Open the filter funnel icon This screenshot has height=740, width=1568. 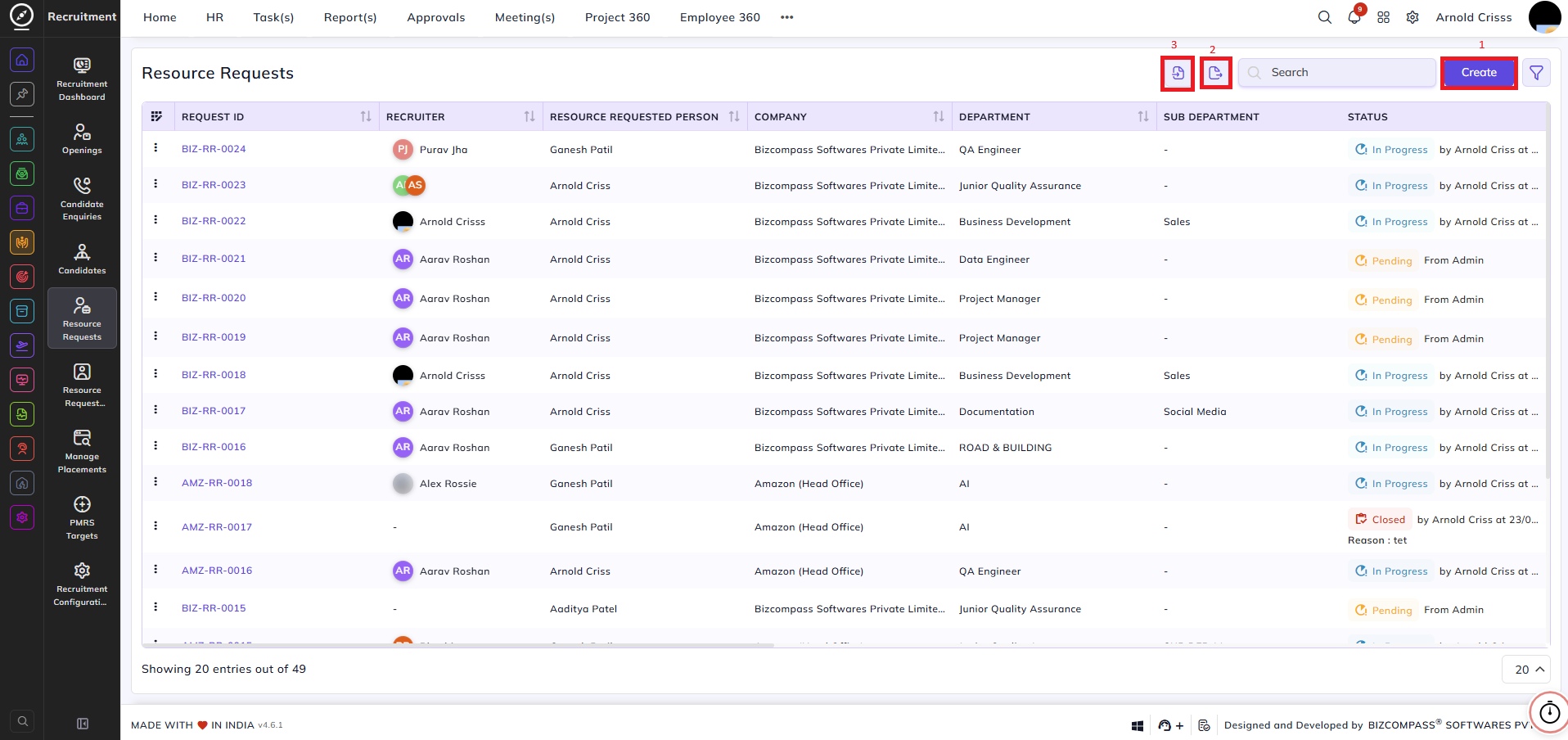pyautogui.click(x=1536, y=73)
